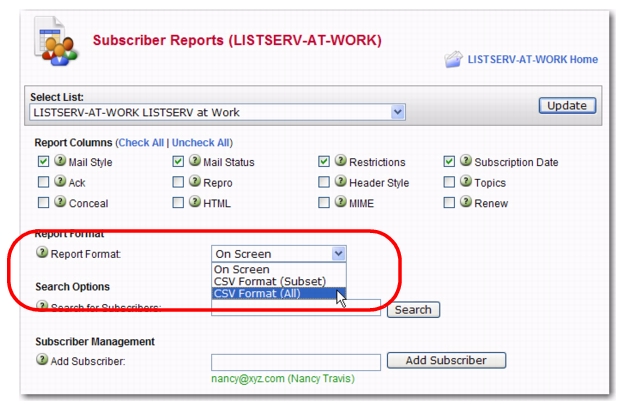Click the Add Subscriber text field
The width and height of the screenshot is (630, 404).
point(296,361)
